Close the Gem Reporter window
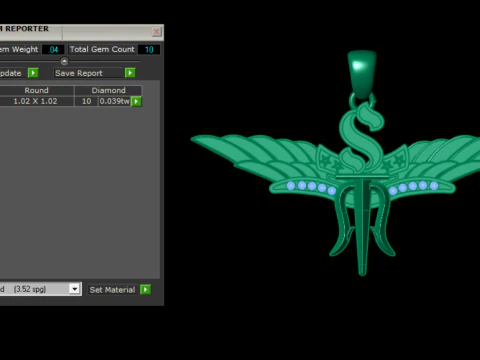Image resolution: width=480 pixels, height=360 pixels. pos(156,32)
